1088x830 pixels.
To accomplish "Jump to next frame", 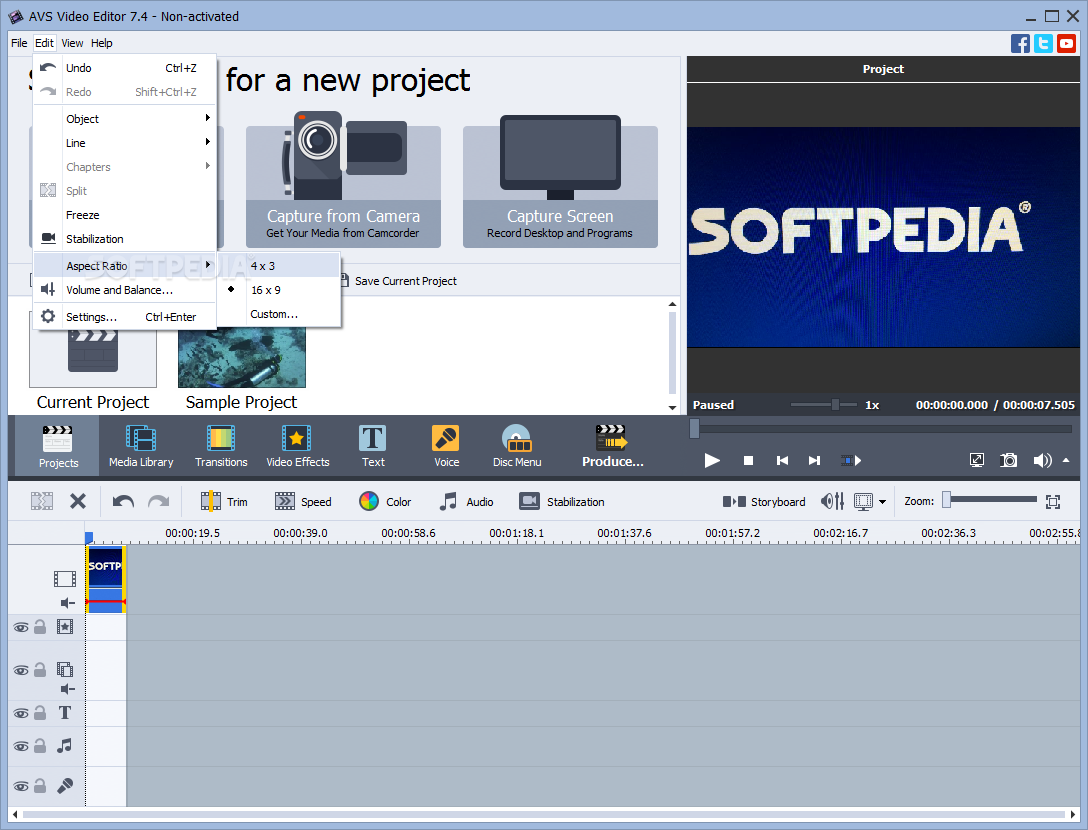I will [x=815, y=460].
